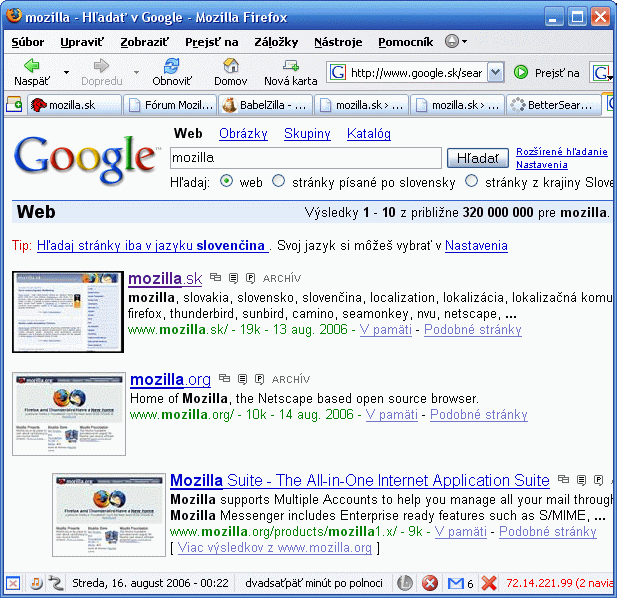Switch to the BabelZilla tab
This screenshot has height=598, width=617.
266,105
